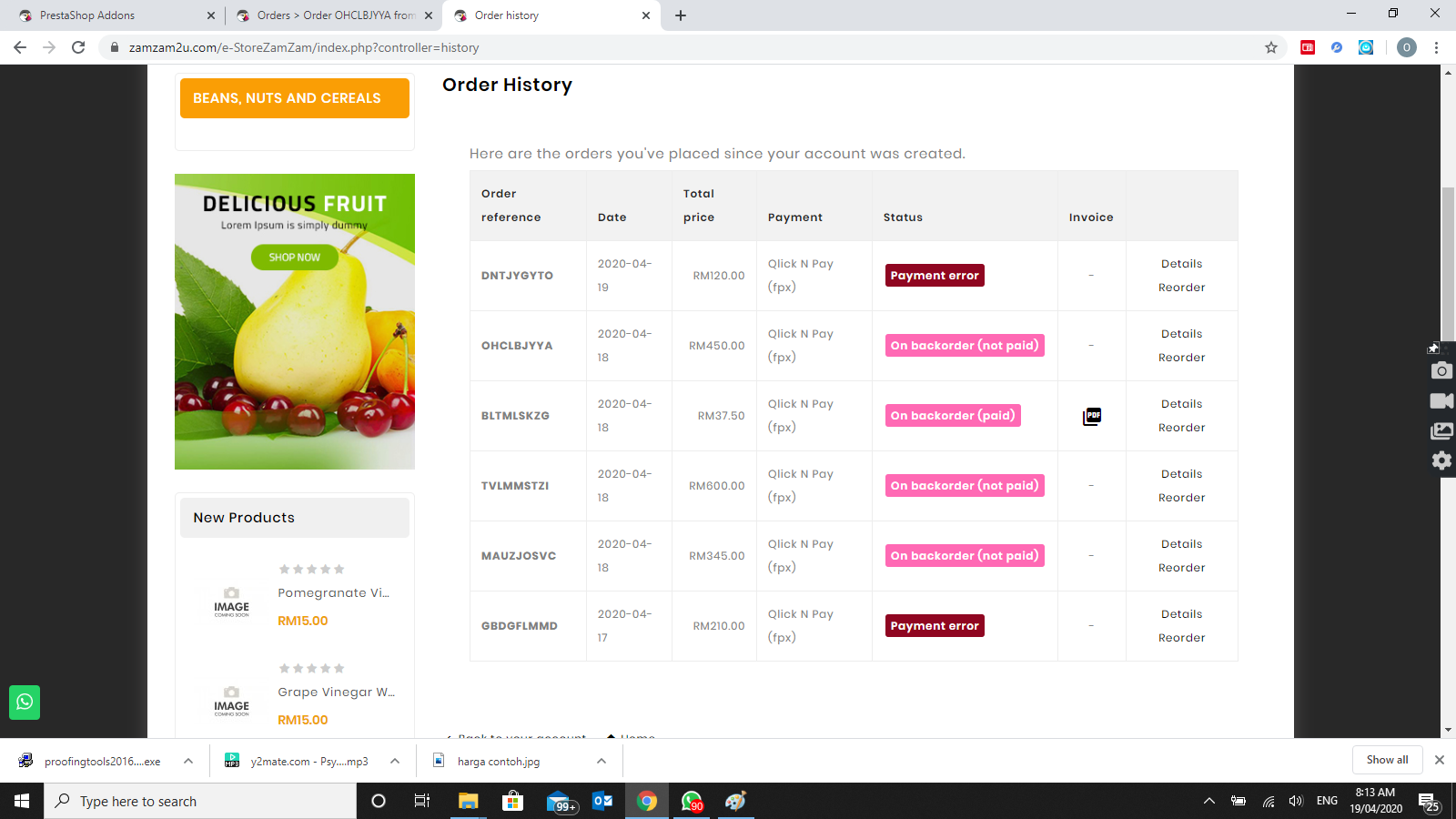Viewport: 1456px width, 819px height.
Task: View details of order GBDGFLMMD
Action: click(x=1181, y=614)
